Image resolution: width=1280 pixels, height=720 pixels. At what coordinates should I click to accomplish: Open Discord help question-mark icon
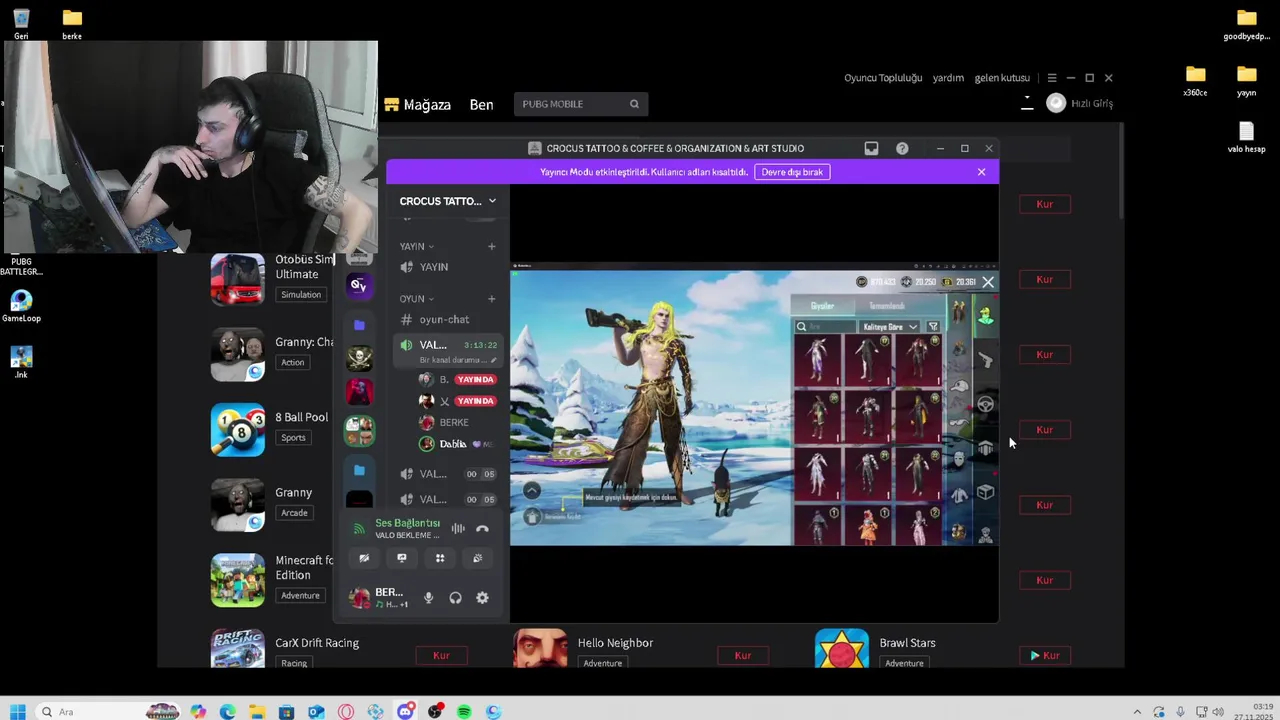(902, 148)
